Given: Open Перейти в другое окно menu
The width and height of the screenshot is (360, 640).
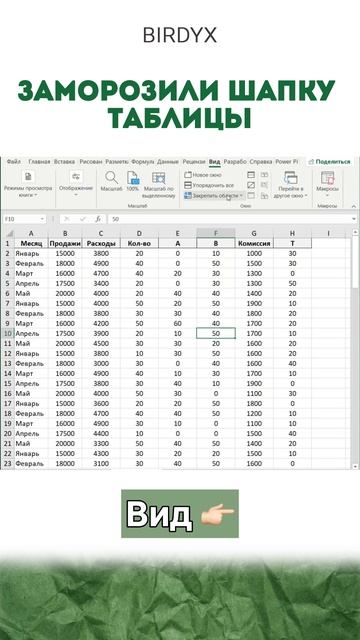Looking at the screenshot, I should pos(291,184).
